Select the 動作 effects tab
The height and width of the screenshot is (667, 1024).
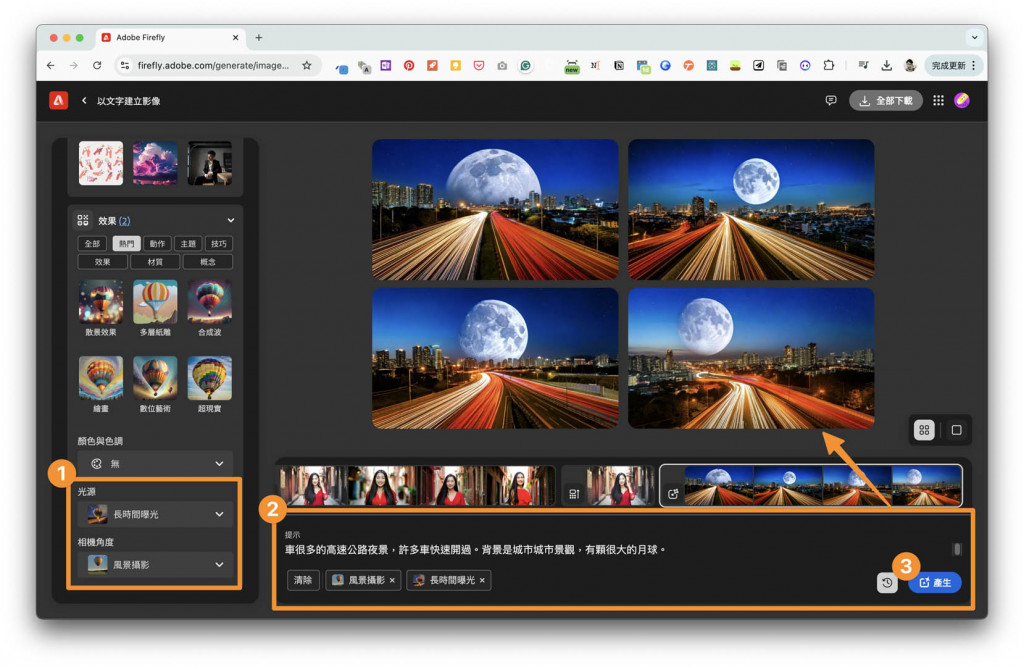pos(156,243)
